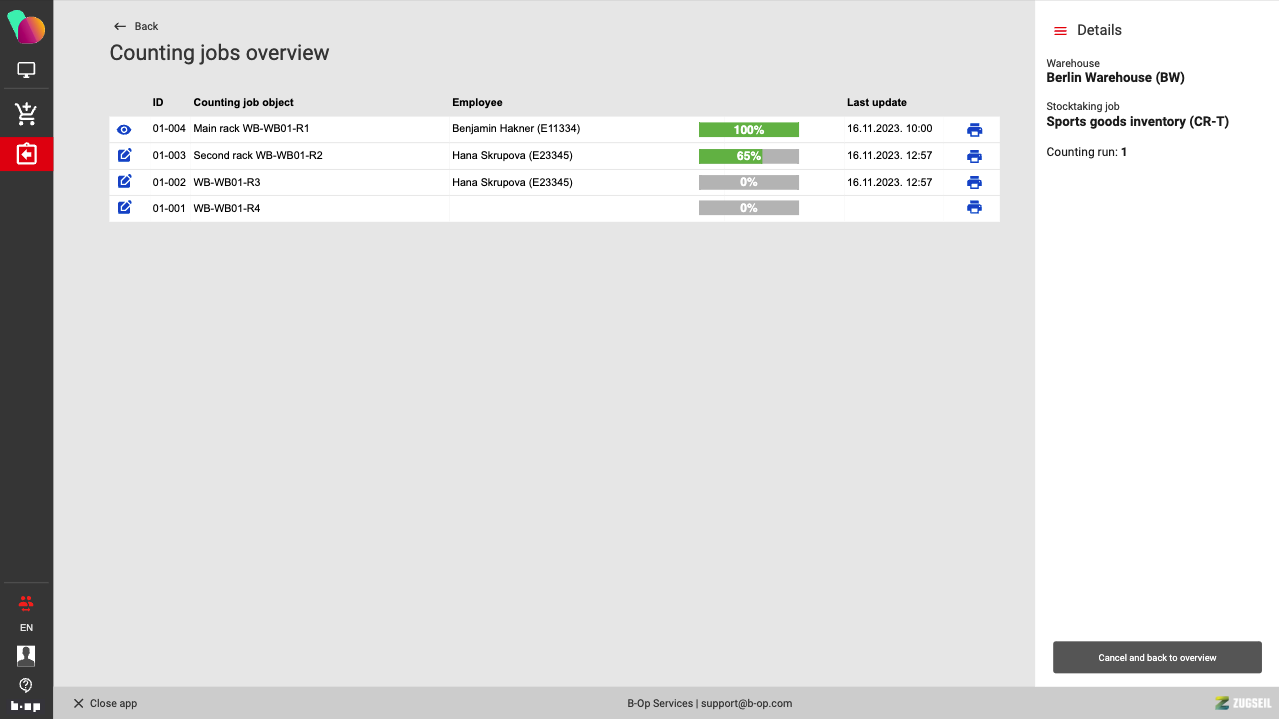View counting job 01-004 via eye icon

pyautogui.click(x=124, y=130)
